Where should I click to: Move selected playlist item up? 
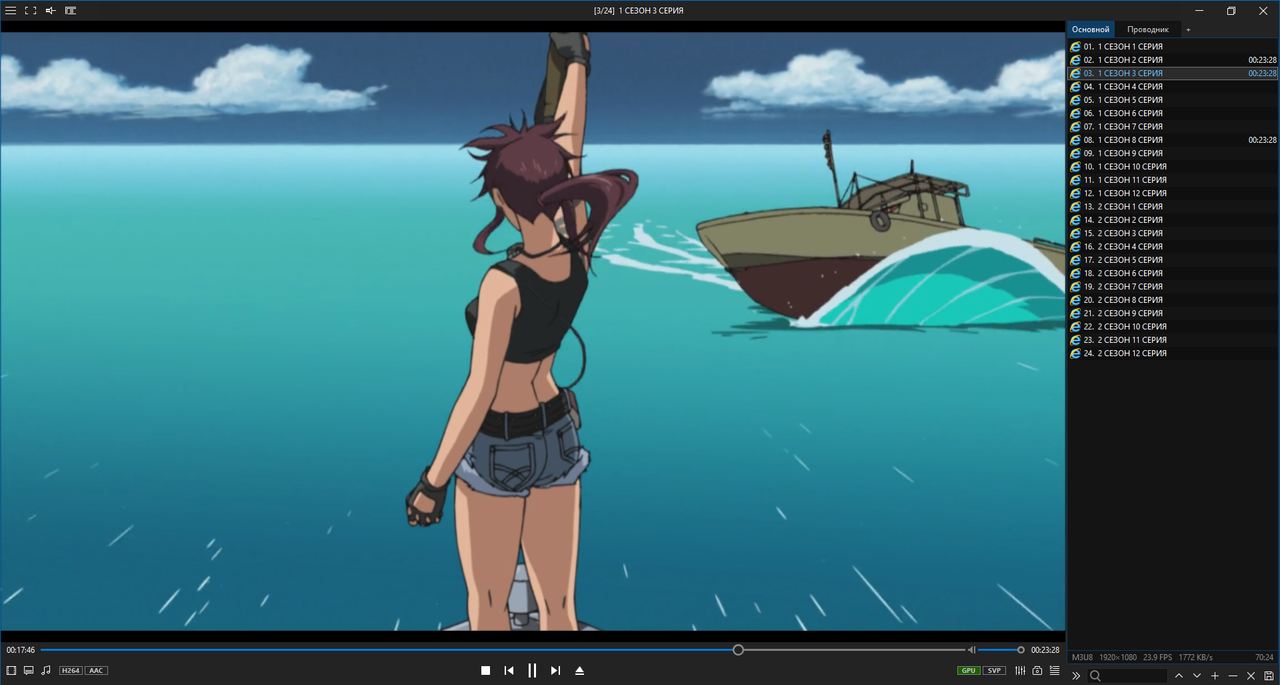pos(1179,676)
